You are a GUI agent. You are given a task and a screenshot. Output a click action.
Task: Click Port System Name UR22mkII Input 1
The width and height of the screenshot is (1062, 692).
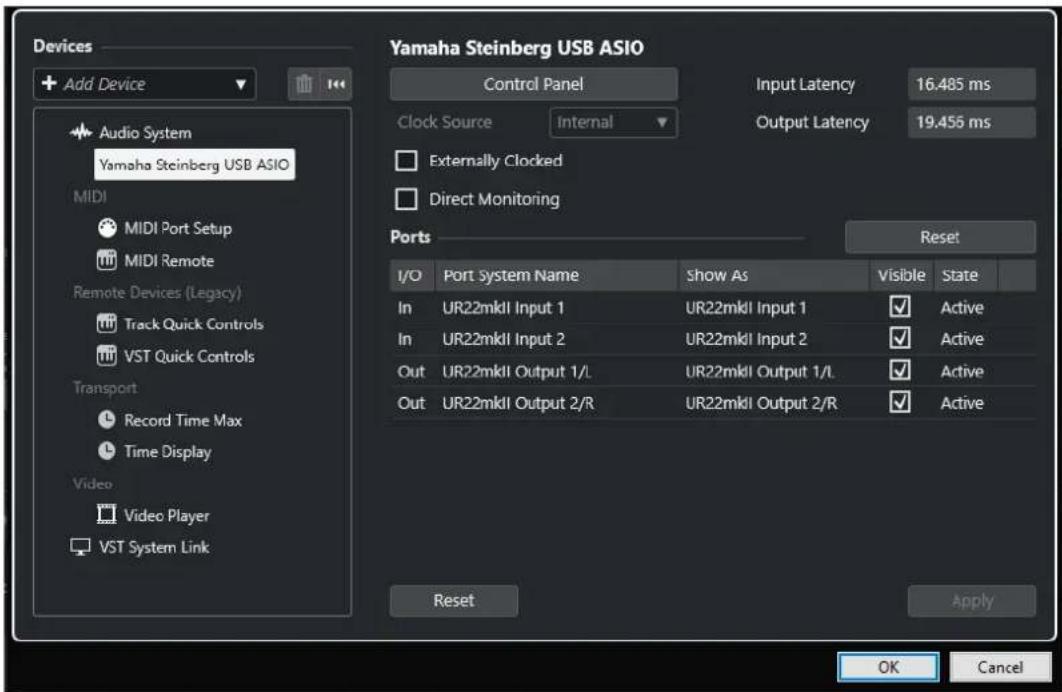[x=503, y=308]
